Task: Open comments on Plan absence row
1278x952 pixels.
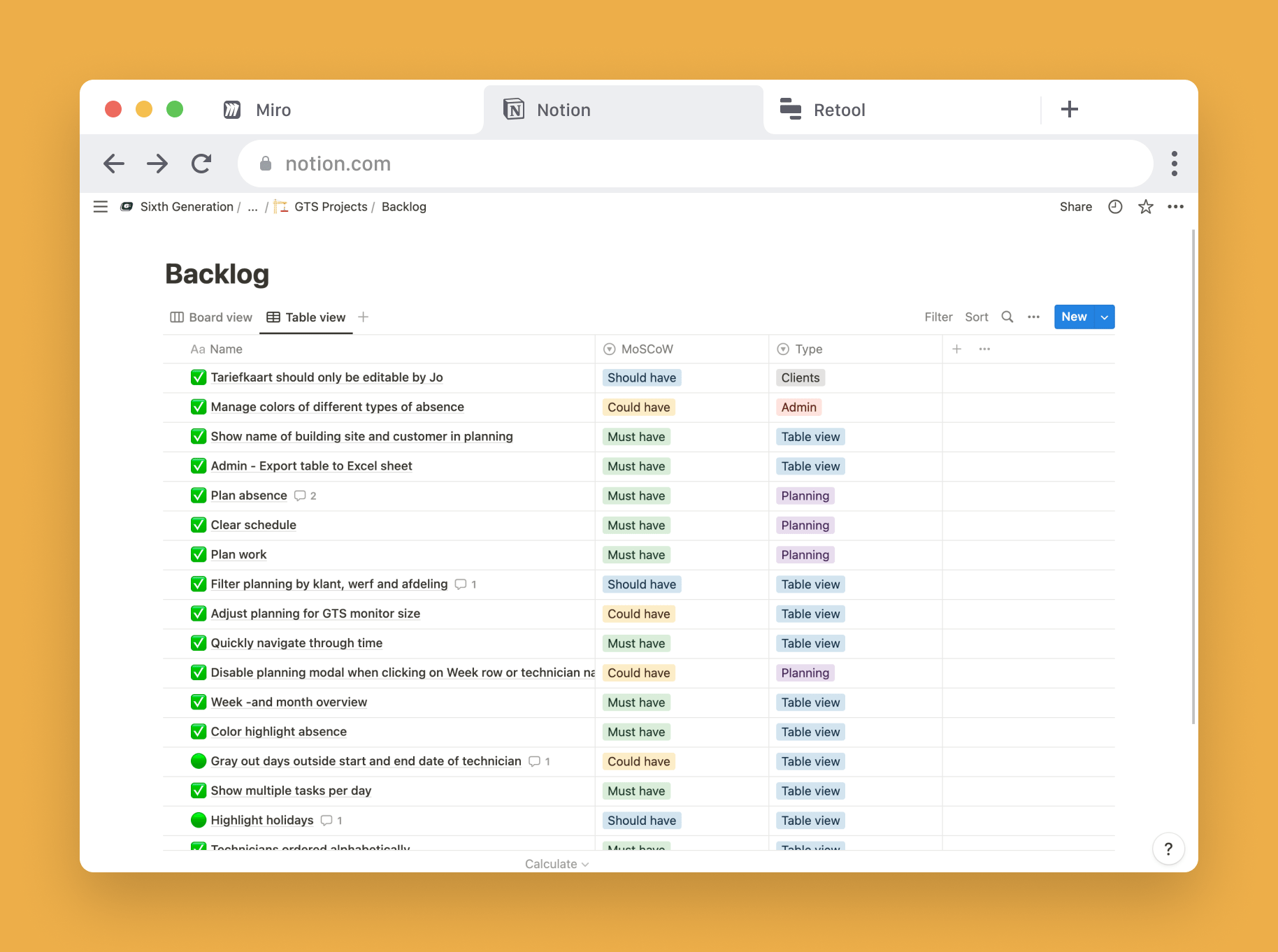Action: tap(305, 496)
